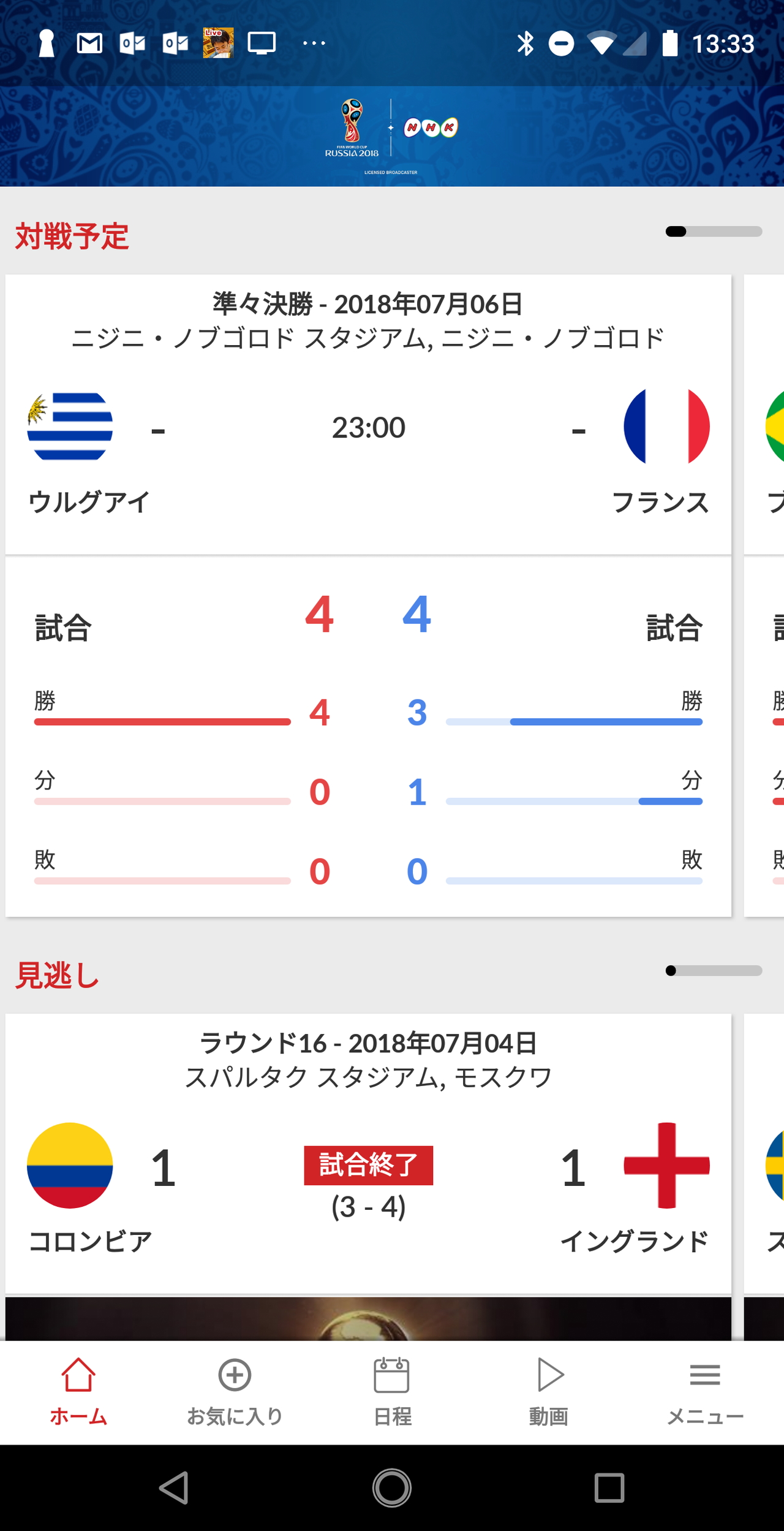This screenshot has height=1531, width=784.
Task: Tap the NHK logo in the banner
Action: 430,127
